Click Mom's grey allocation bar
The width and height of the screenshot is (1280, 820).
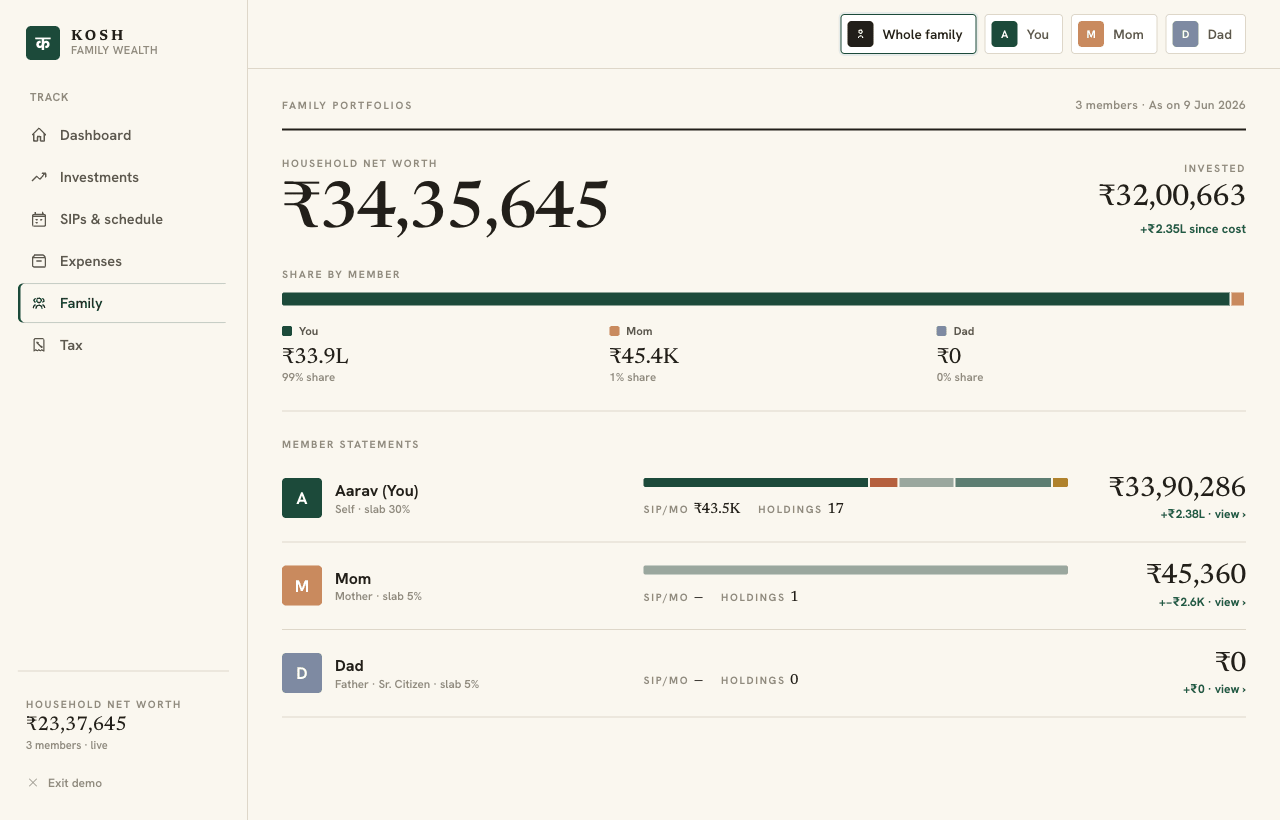point(855,570)
